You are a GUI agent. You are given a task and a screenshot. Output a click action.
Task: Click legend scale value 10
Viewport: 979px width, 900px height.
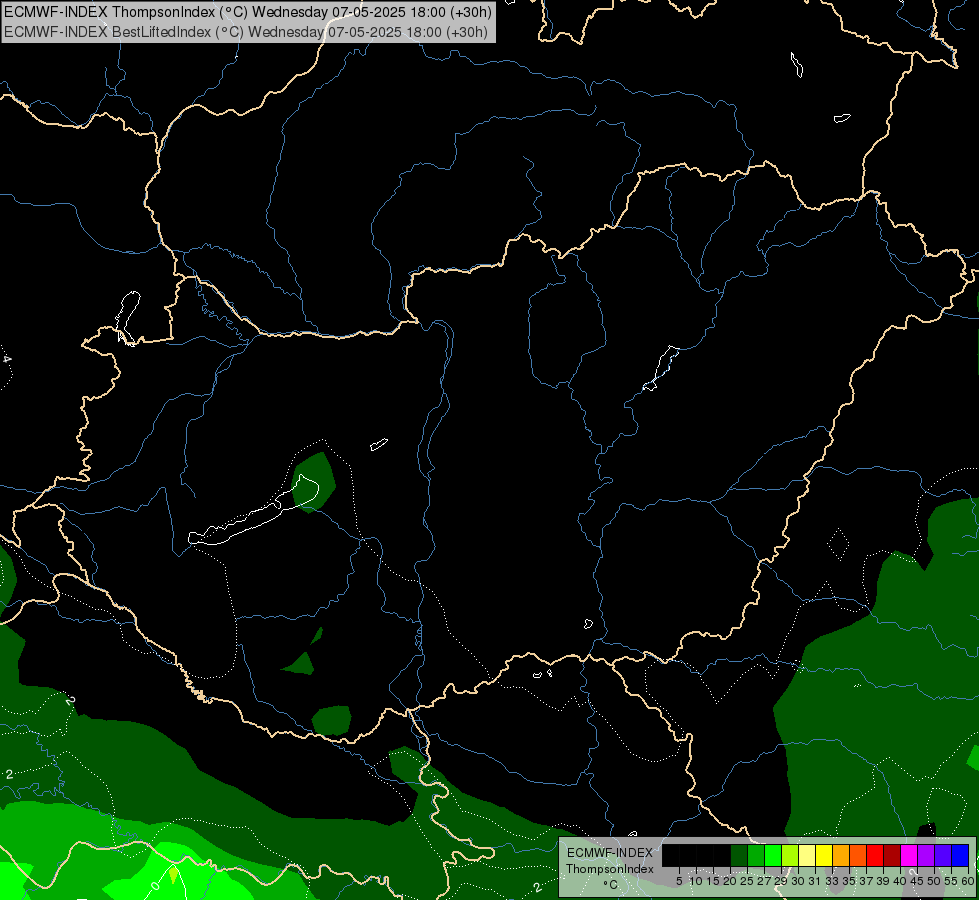[696, 881]
